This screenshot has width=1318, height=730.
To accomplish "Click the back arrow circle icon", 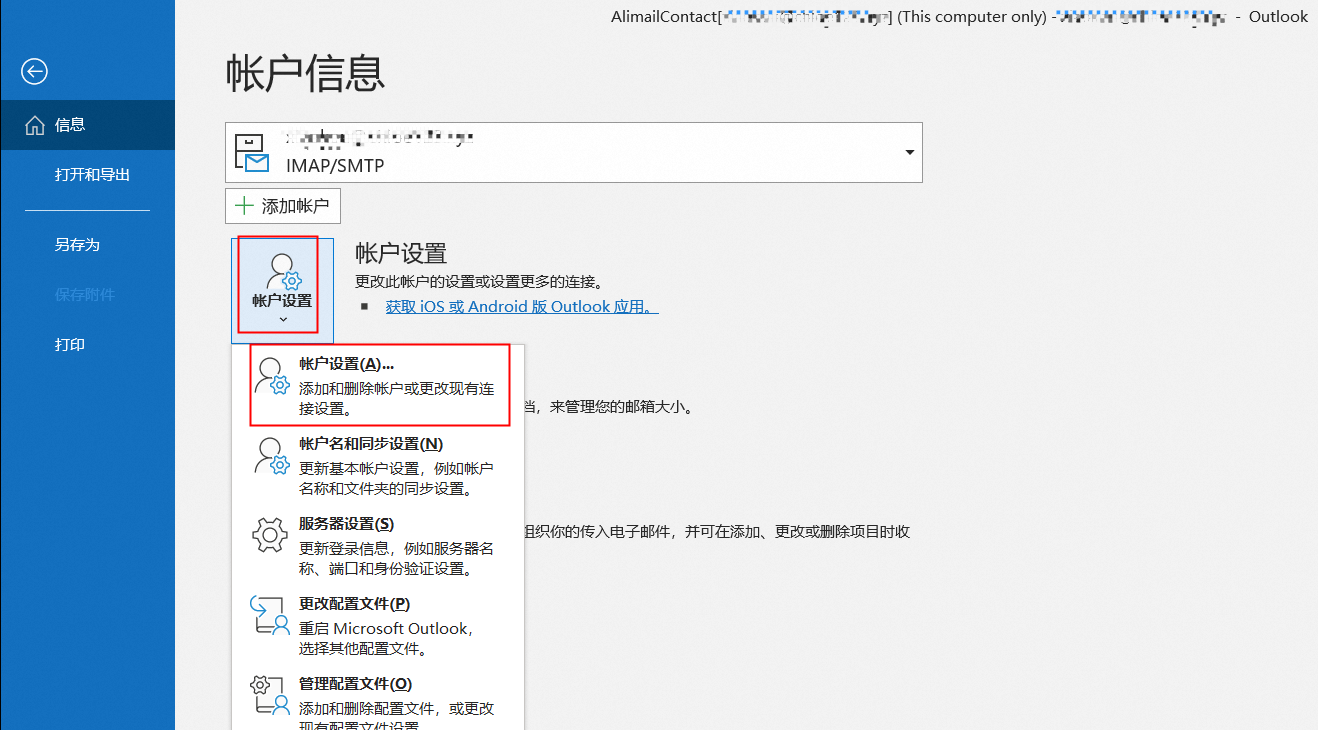I will click(x=35, y=71).
